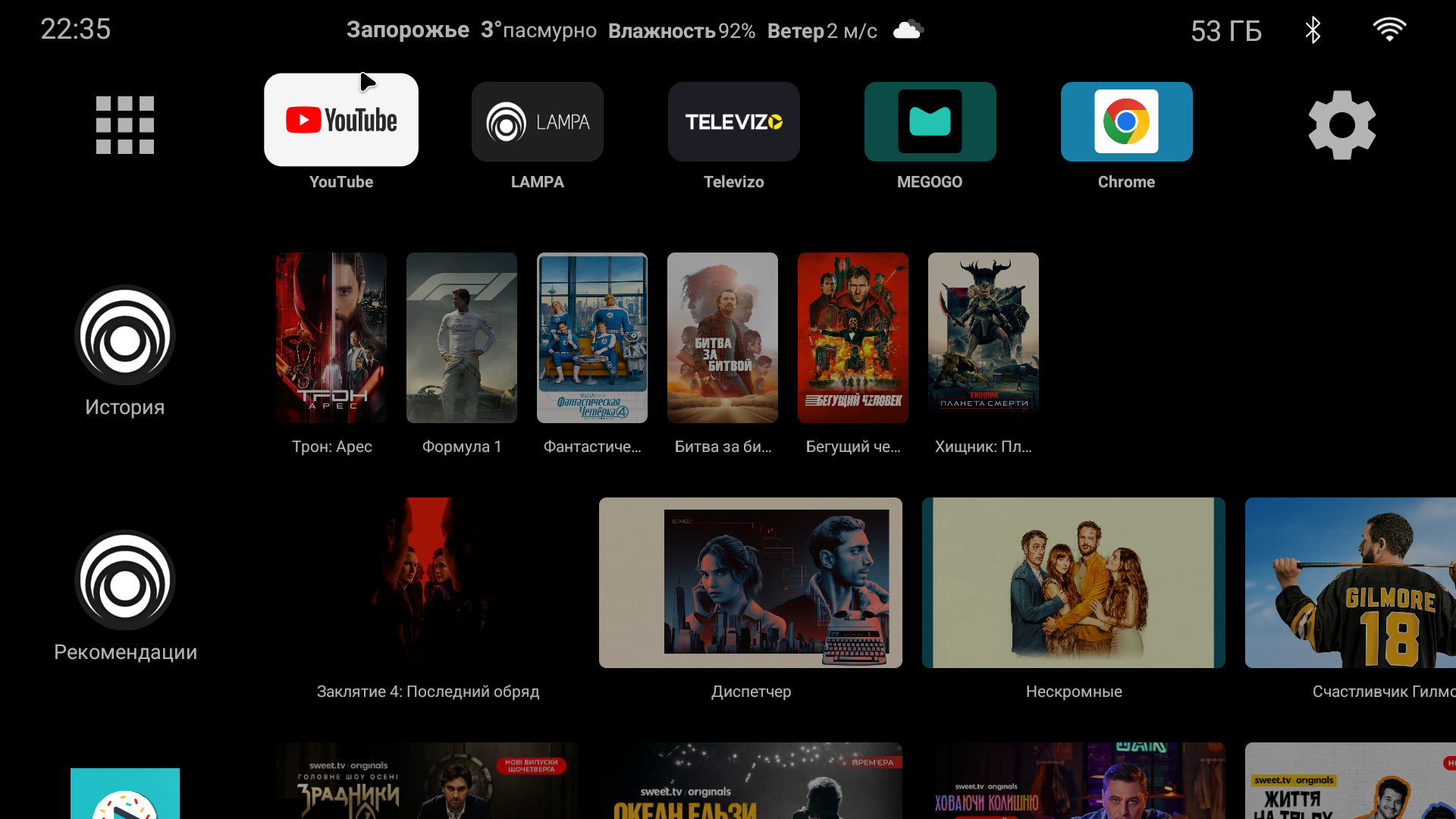Click the Wi-Fi status icon
This screenshot has width=1456, height=819.
pyautogui.click(x=1389, y=30)
